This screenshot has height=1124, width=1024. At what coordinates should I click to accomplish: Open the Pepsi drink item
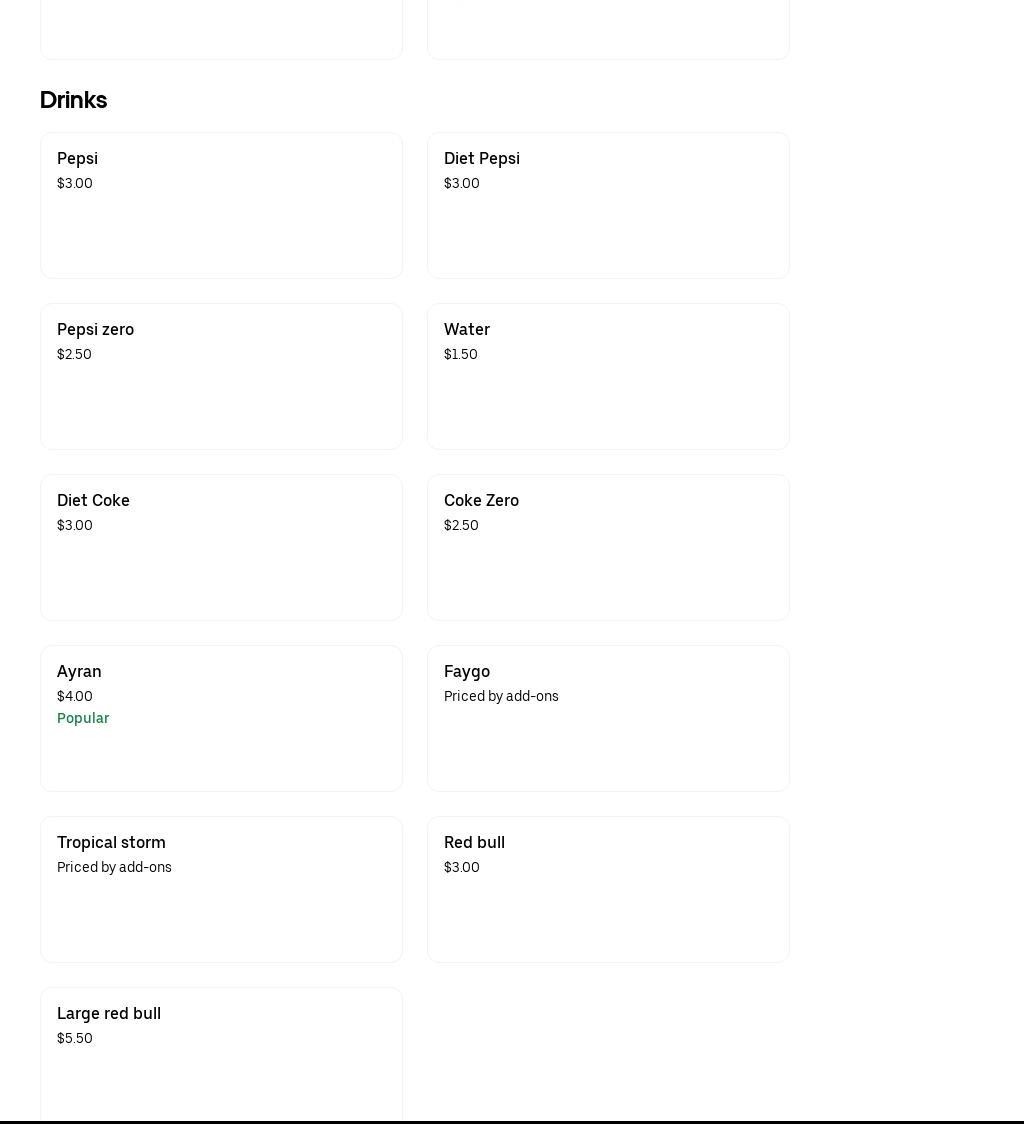pyautogui.click(x=221, y=205)
